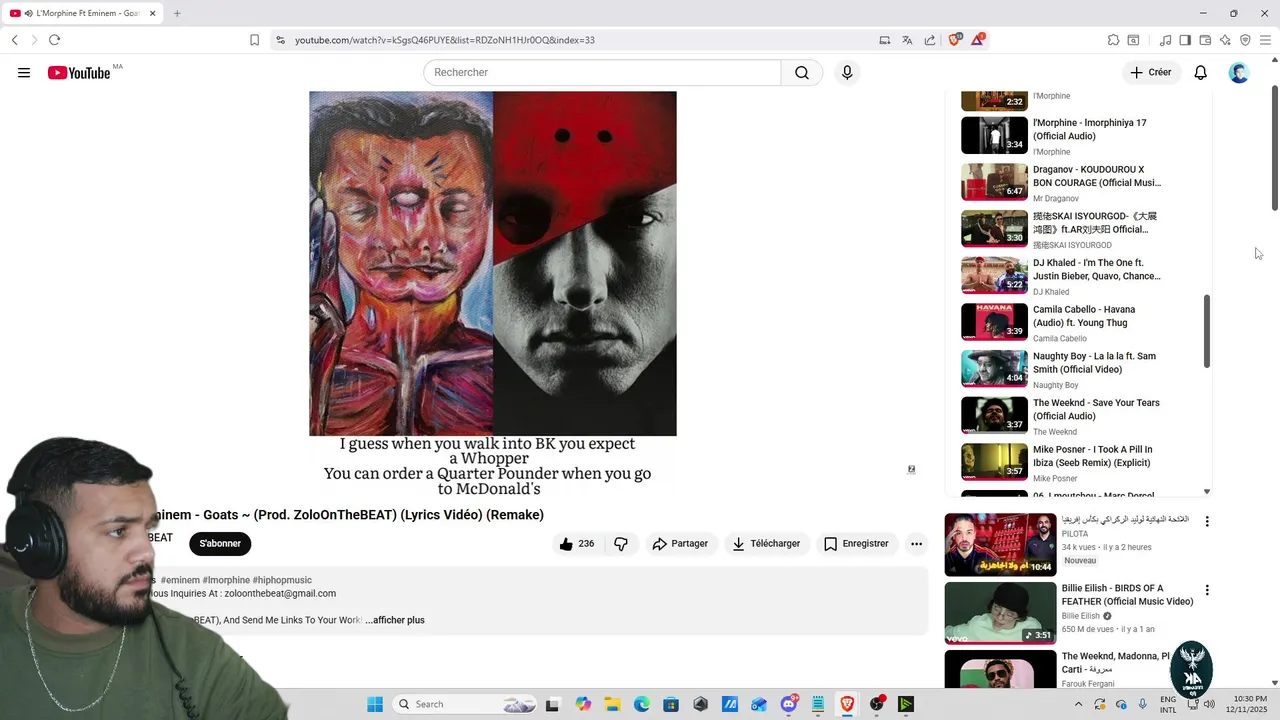1280x720 pixels.
Task: Toggle the browser sidebar panel
Action: click(x=1185, y=40)
